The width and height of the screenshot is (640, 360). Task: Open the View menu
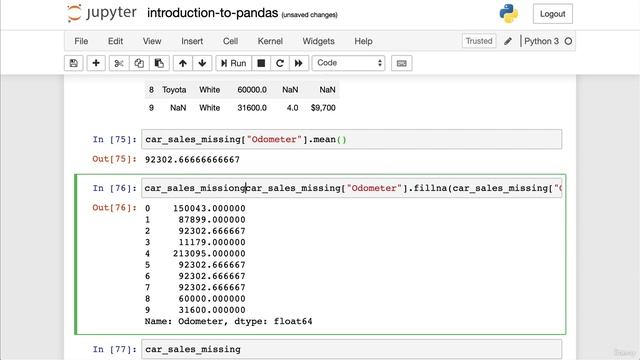[152, 41]
